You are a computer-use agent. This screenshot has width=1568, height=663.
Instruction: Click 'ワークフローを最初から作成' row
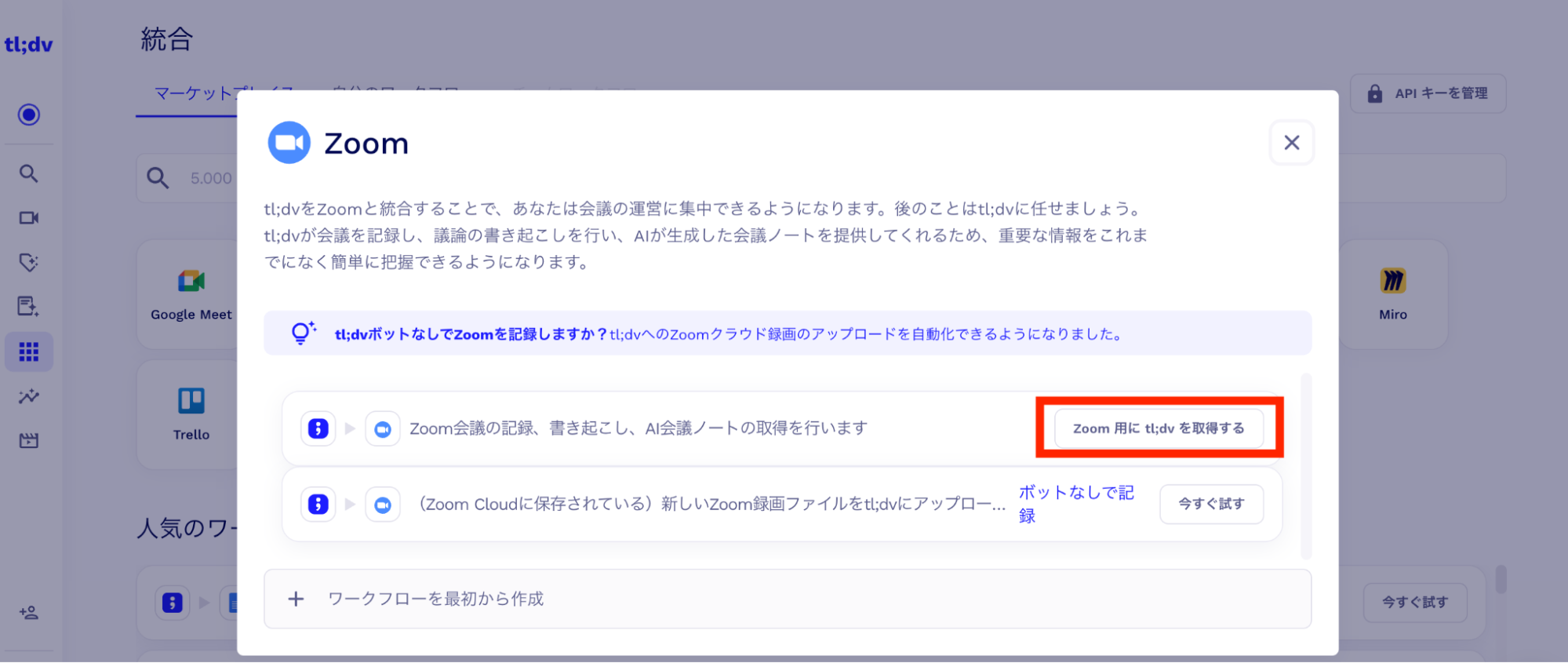click(787, 599)
